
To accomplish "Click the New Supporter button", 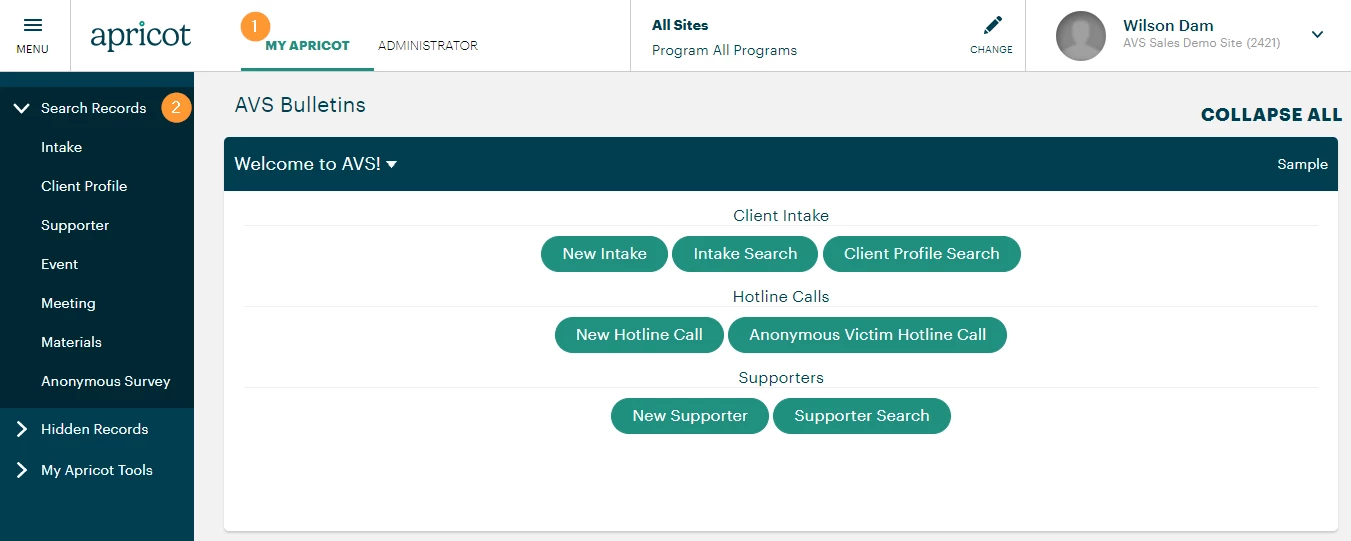I will click(x=690, y=416).
